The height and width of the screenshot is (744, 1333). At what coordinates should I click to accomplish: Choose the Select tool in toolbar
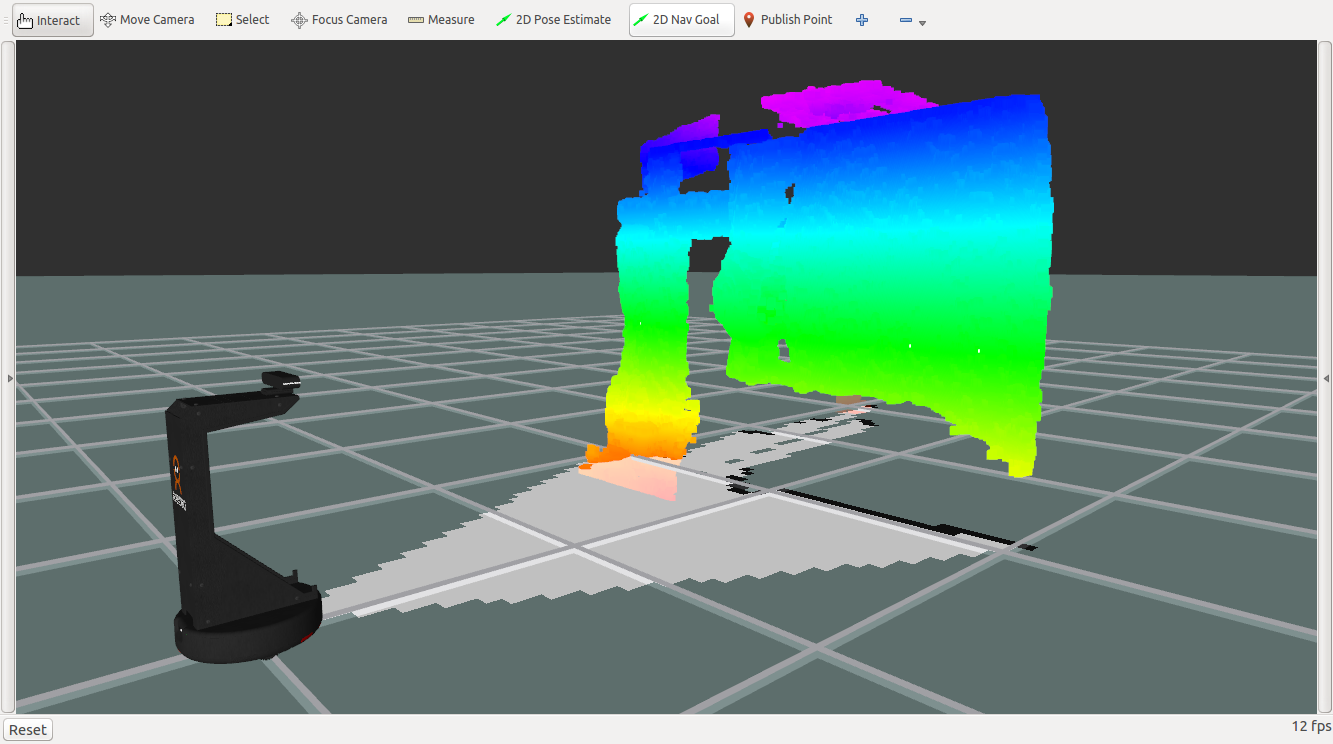click(x=243, y=20)
